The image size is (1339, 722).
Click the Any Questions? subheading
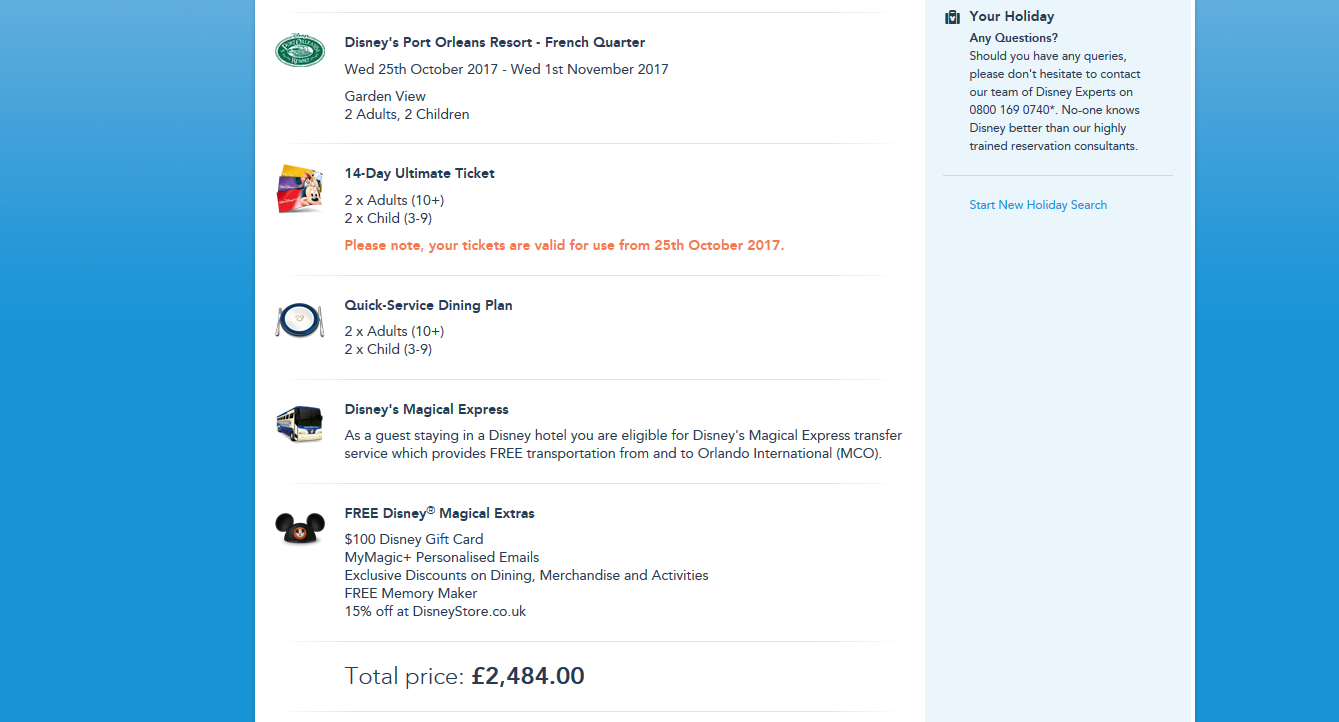[x=1013, y=38]
